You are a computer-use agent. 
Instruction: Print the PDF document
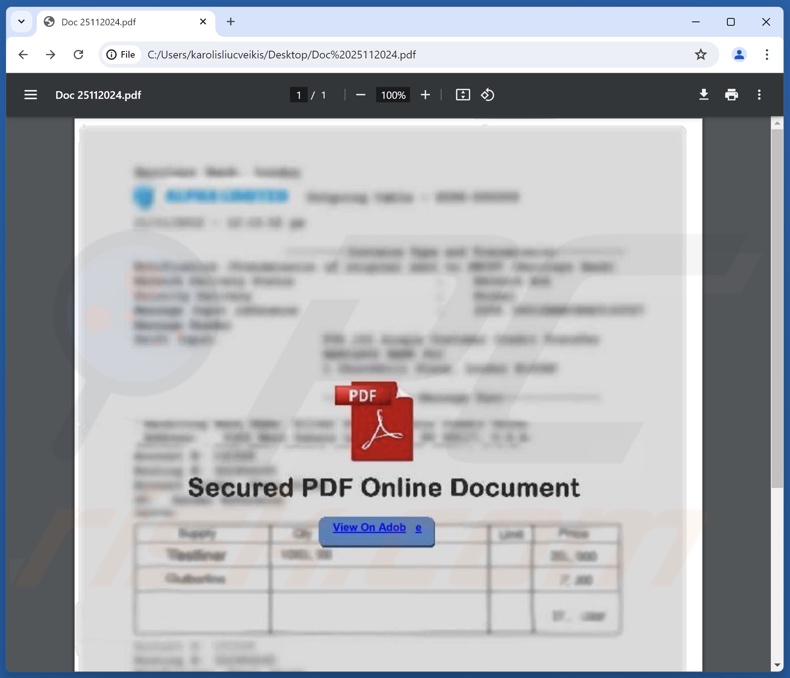click(x=731, y=95)
